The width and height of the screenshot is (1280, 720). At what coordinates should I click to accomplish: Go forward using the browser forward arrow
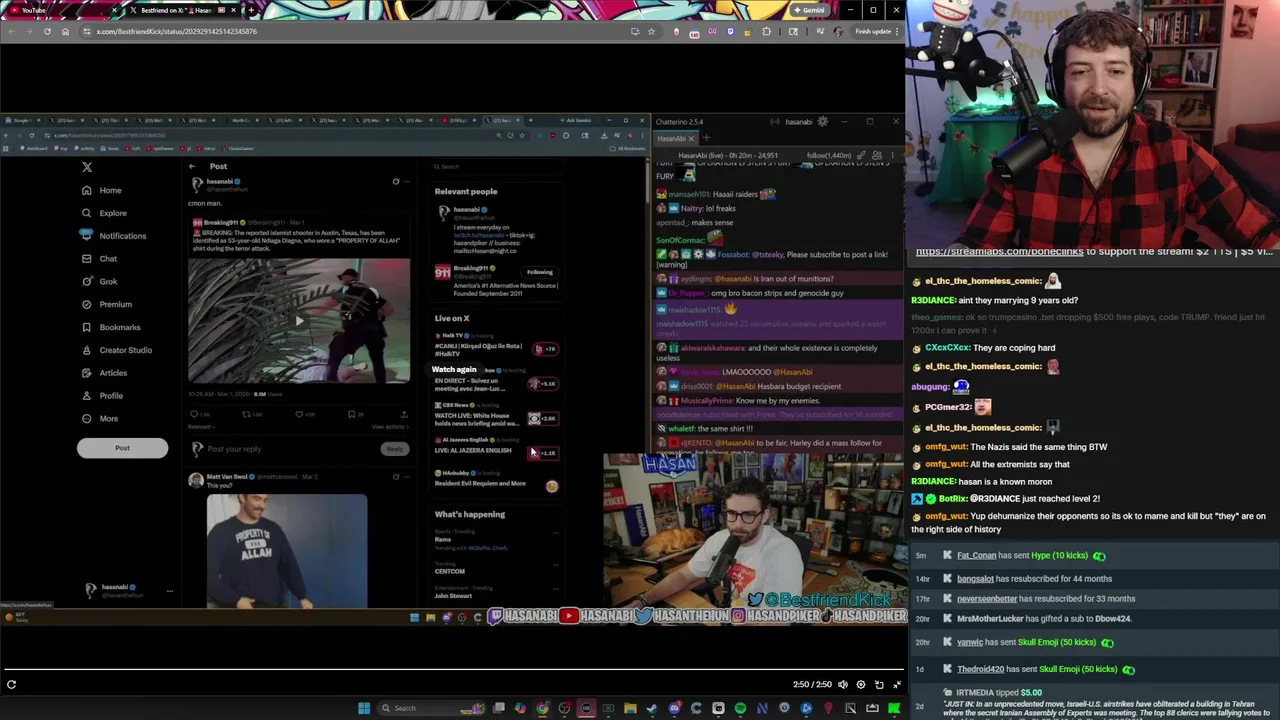coord(29,31)
